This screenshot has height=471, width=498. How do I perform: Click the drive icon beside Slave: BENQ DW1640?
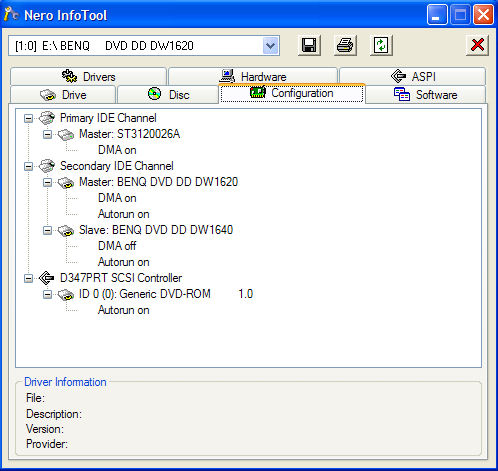tap(66, 230)
